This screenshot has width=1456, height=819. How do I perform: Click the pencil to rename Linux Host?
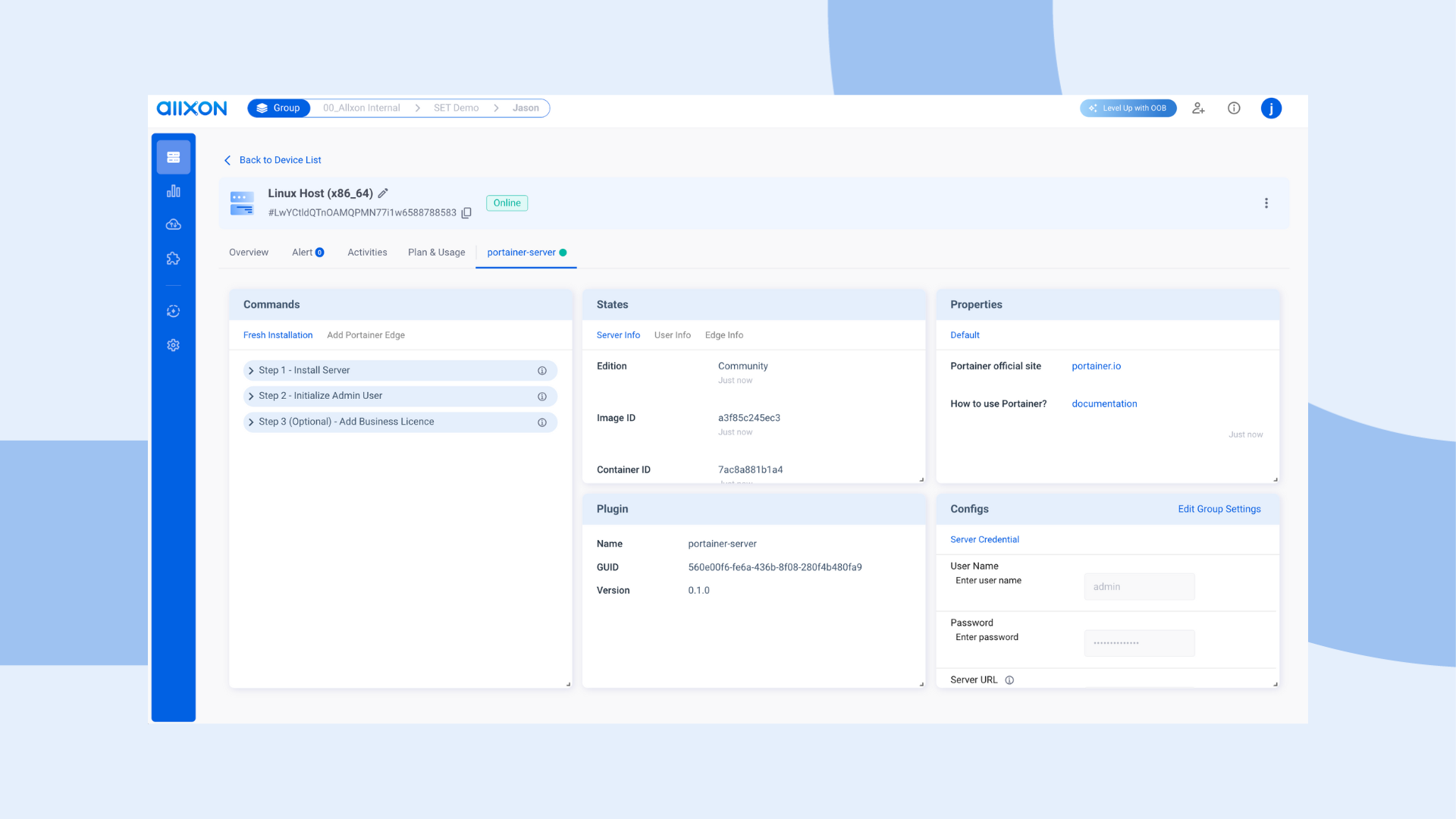tap(383, 193)
